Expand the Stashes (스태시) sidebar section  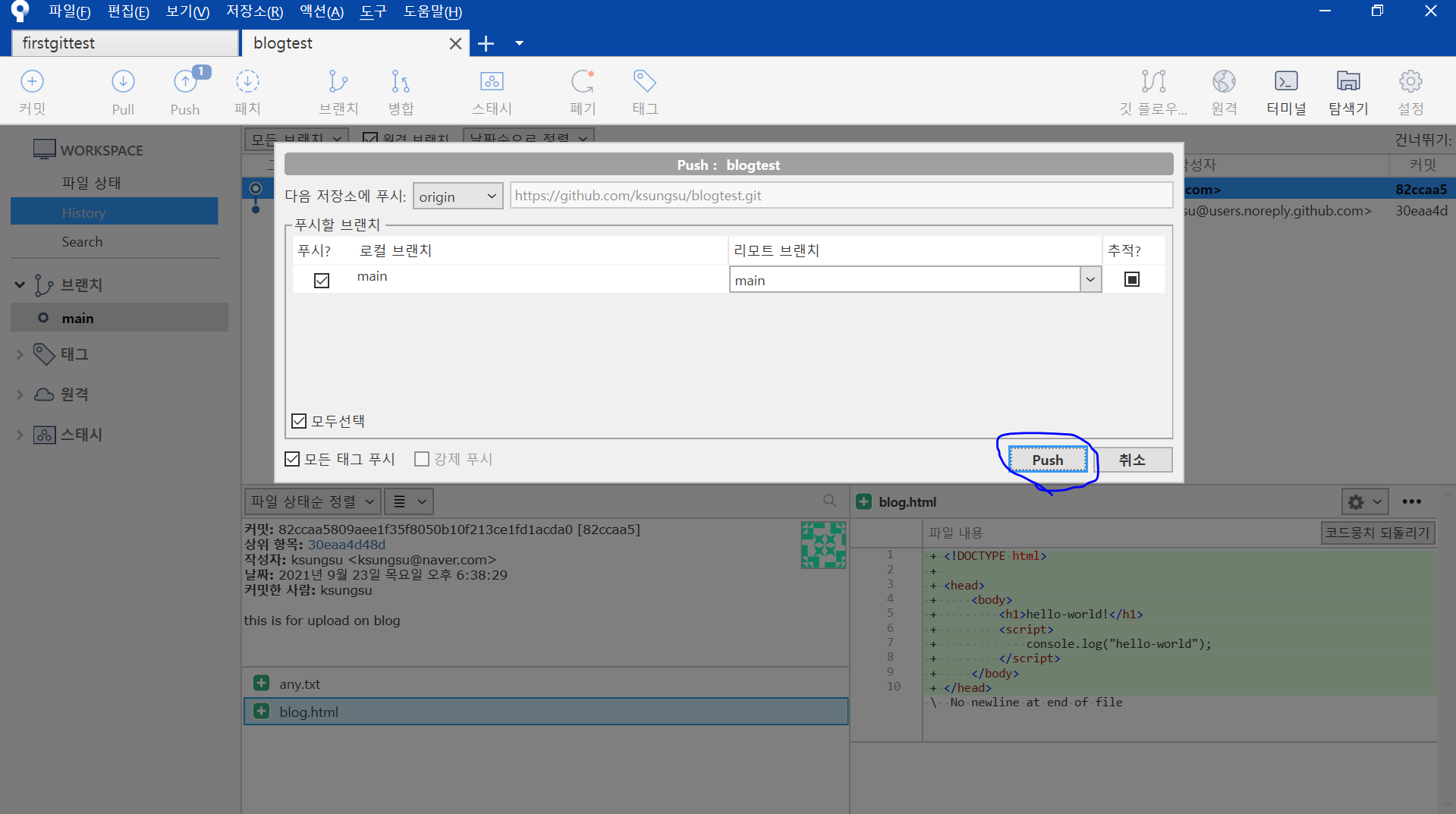tap(20, 435)
